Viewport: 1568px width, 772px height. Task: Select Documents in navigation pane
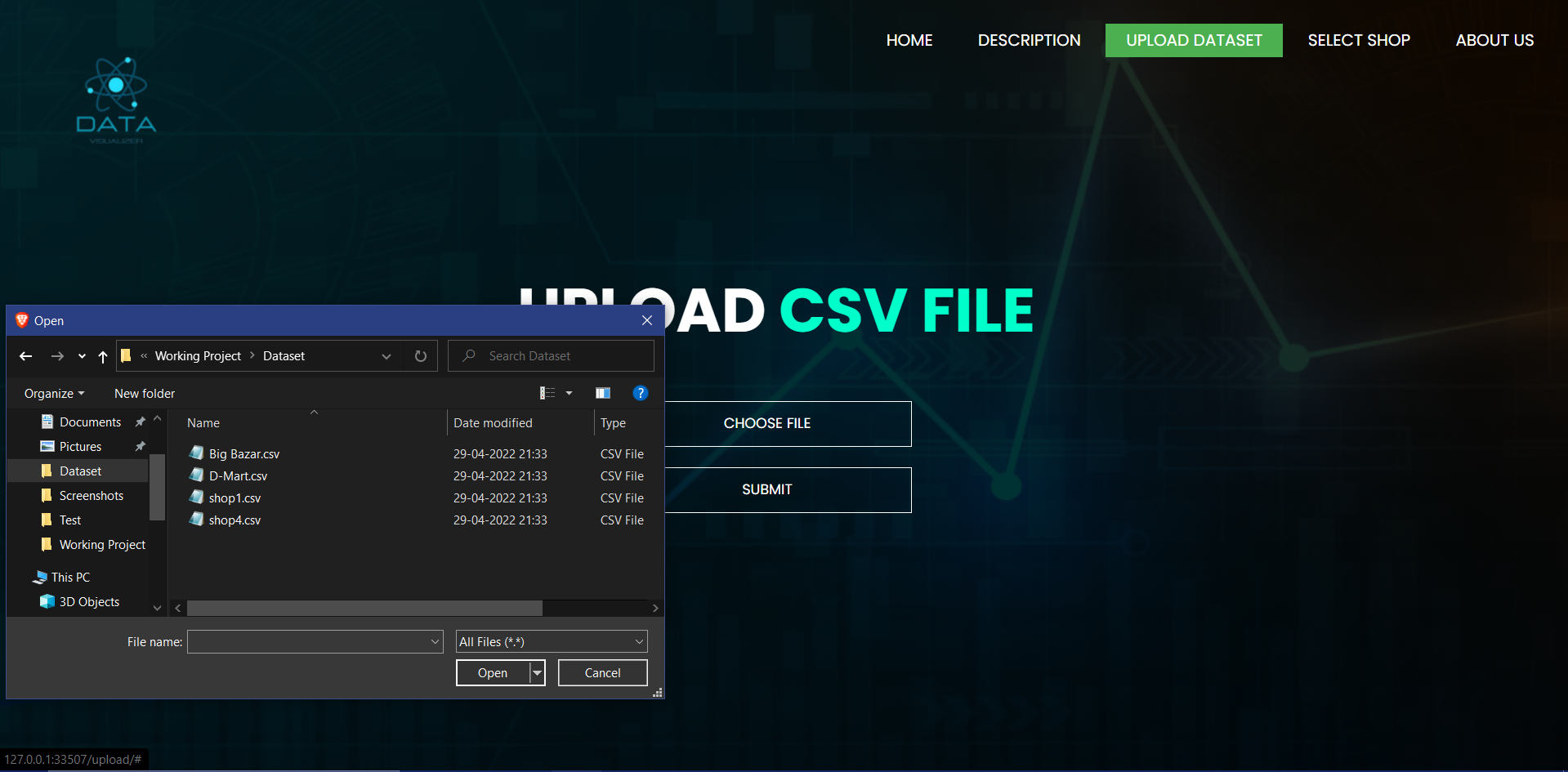pyautogui.click(x=90, y=422)
